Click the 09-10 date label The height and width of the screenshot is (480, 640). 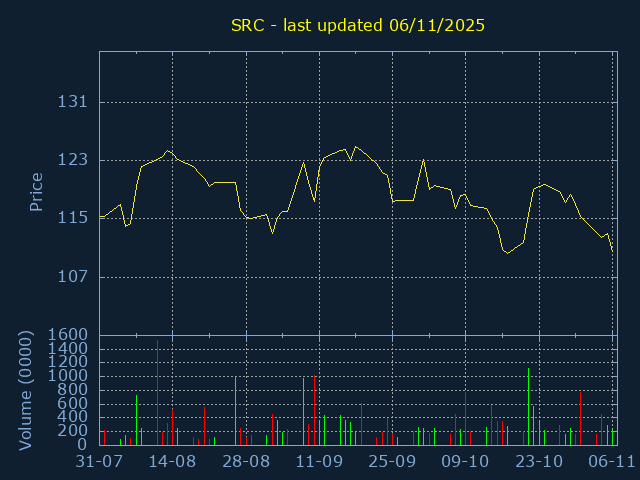tap(465, 462)
